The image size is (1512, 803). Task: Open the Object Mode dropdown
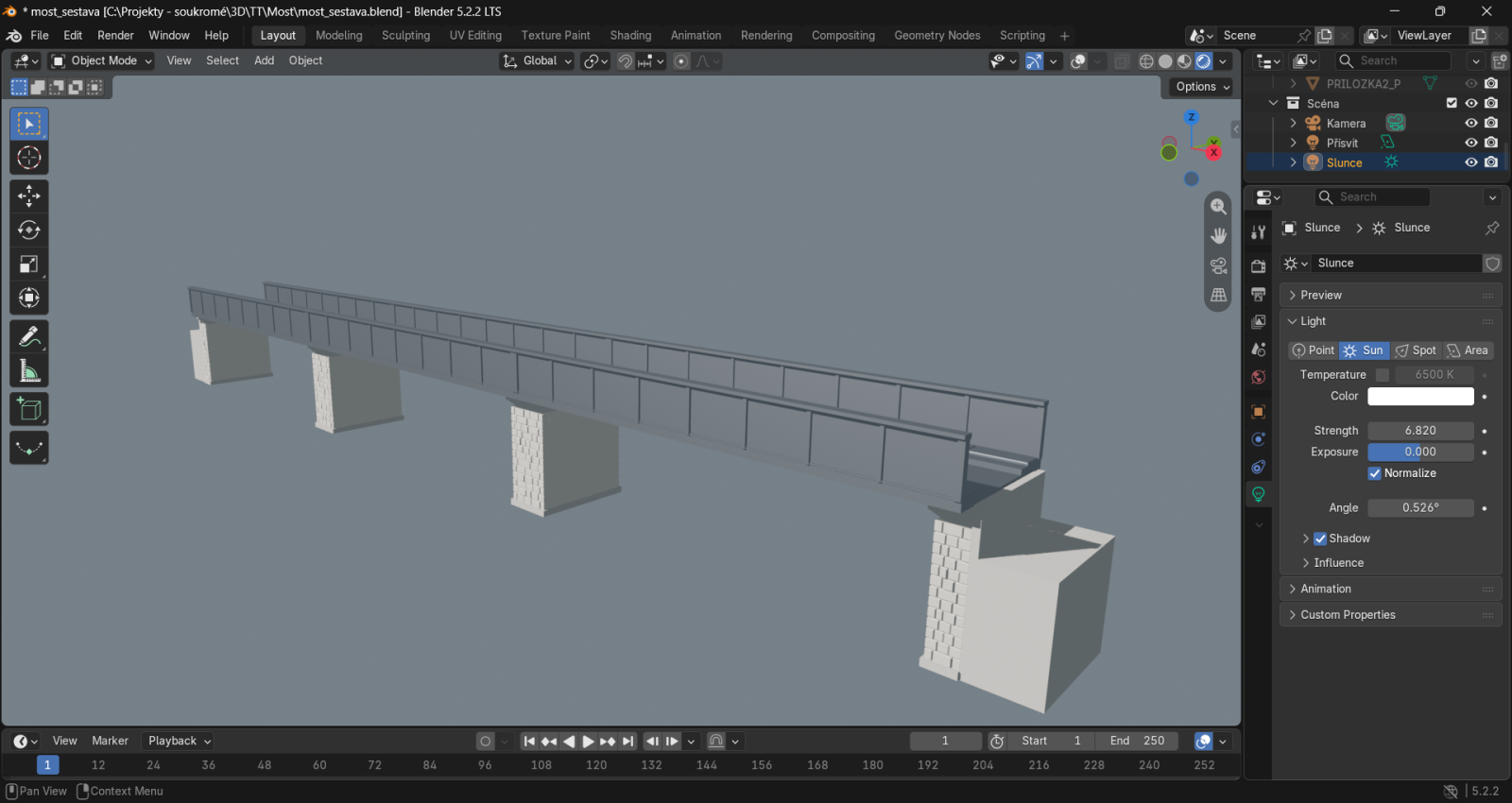point(101,60)
